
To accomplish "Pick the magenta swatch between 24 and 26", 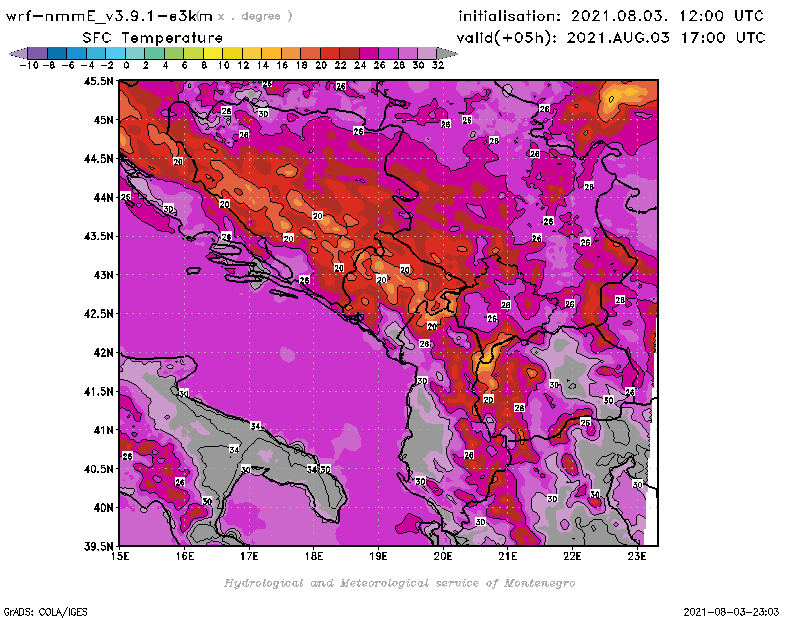I will 369,53.
